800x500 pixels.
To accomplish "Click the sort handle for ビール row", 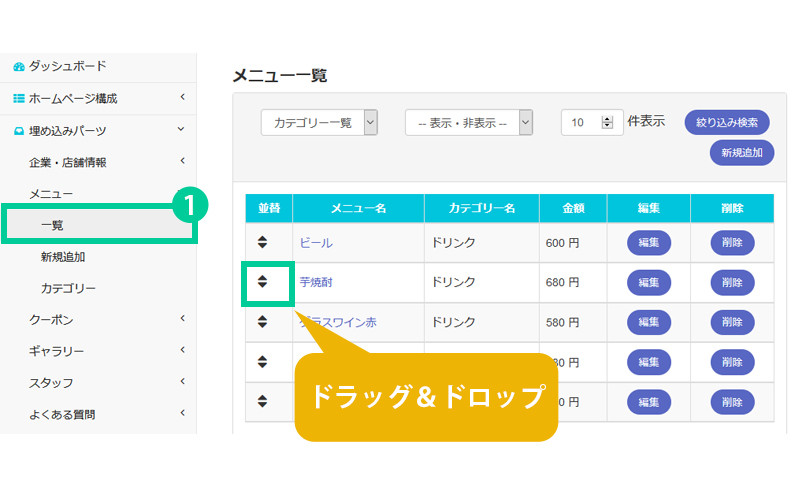I will [x=262, y=242].
